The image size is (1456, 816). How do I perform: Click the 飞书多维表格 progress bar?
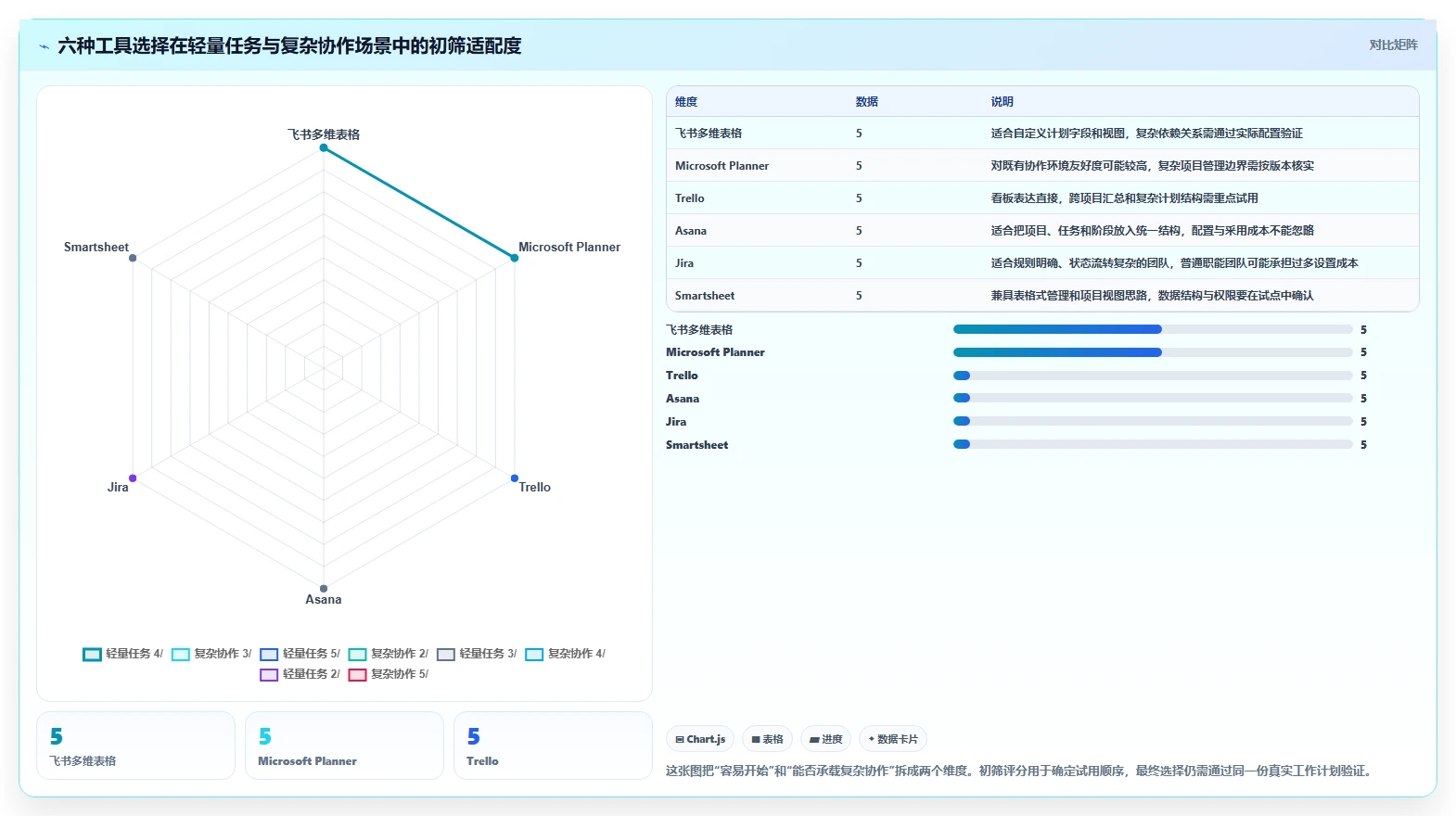[x=1153, y=329]
